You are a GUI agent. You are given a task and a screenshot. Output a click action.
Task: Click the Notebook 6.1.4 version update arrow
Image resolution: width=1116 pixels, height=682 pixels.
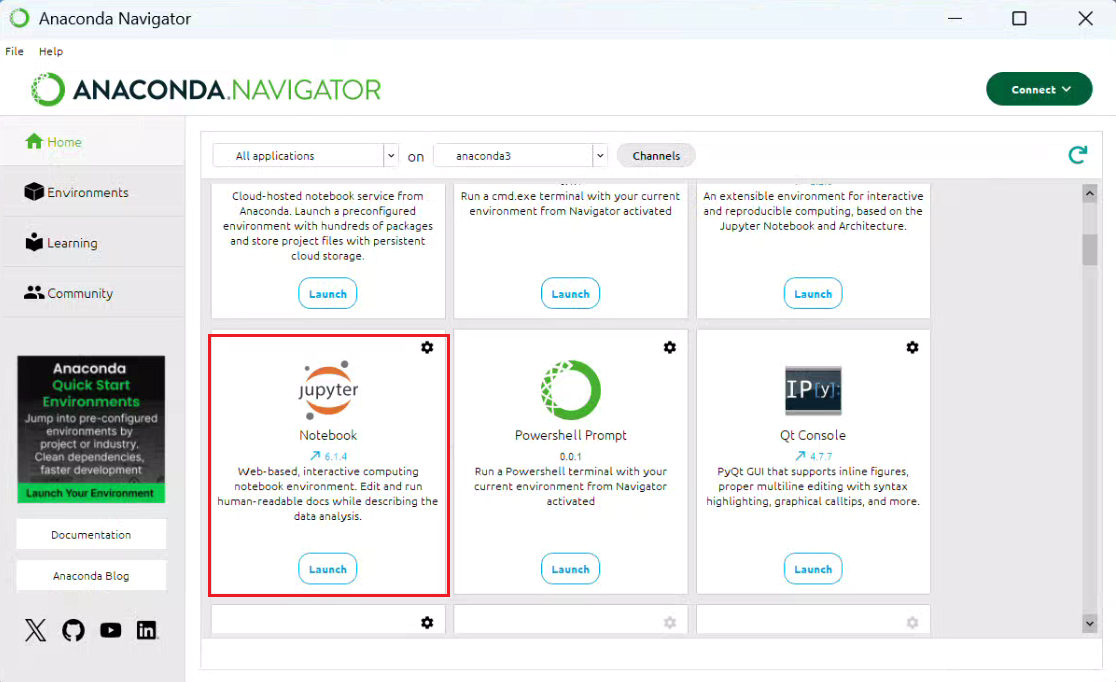(315, 456)
